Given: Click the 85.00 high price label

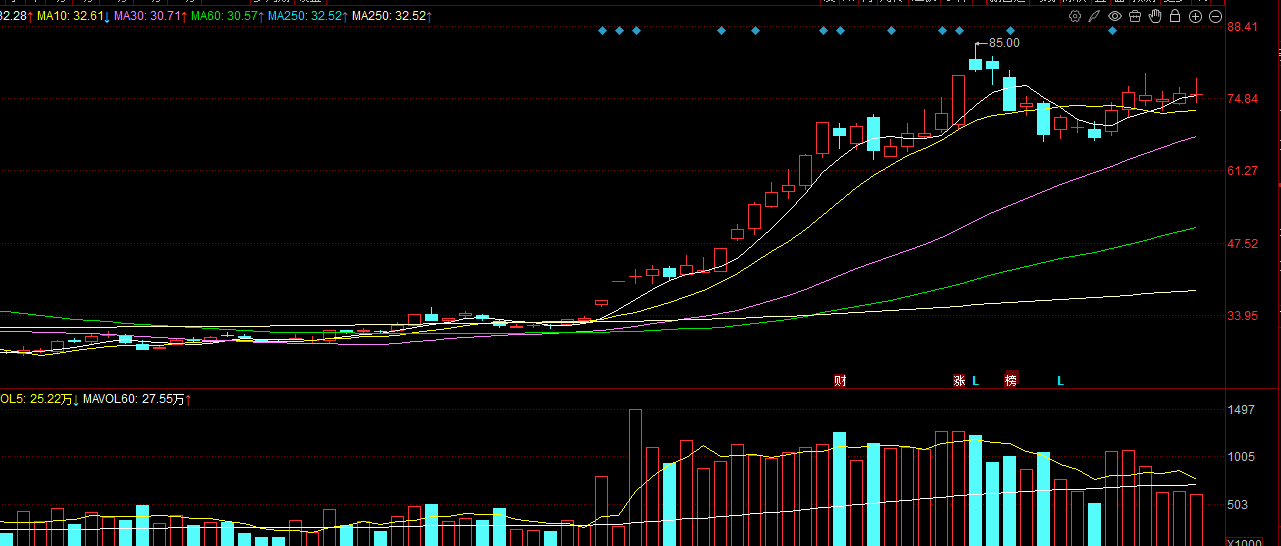Looking at the screenshot, I should pyautogui.click(x=1004, y=43).
